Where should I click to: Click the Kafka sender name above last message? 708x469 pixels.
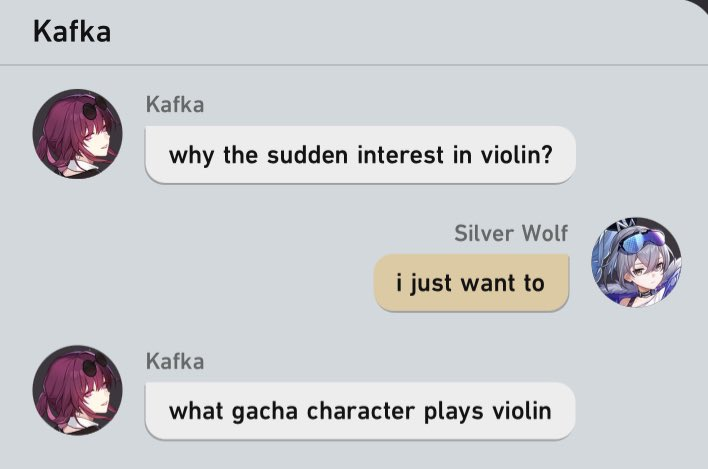(x=175, y=362)
